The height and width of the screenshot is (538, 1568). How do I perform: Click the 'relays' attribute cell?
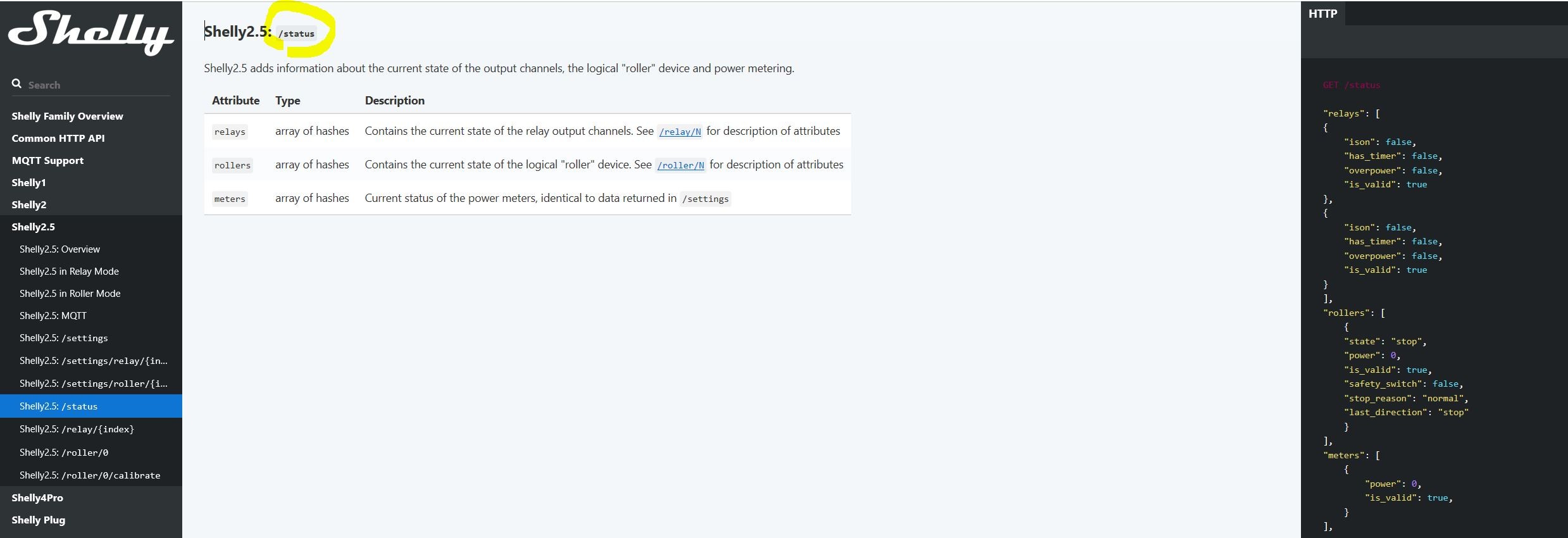(230, 132)
